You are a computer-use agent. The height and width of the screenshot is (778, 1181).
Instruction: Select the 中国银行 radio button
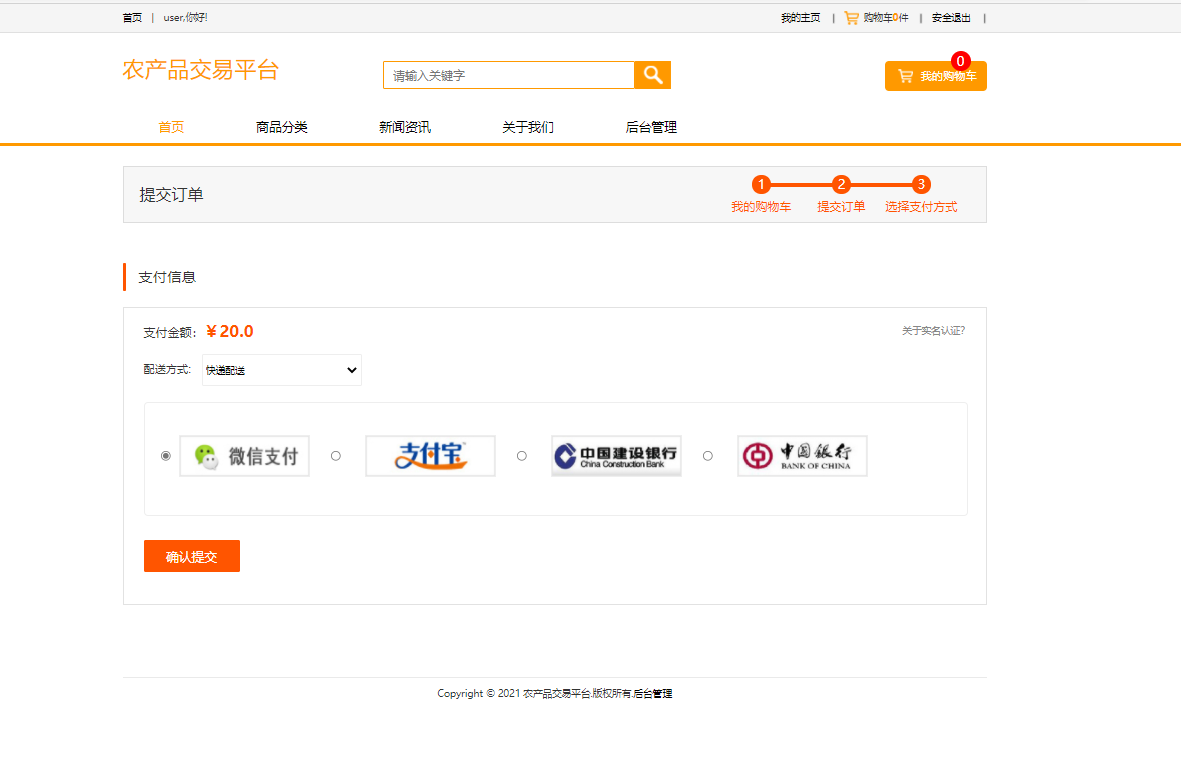[x=708, y=456]
